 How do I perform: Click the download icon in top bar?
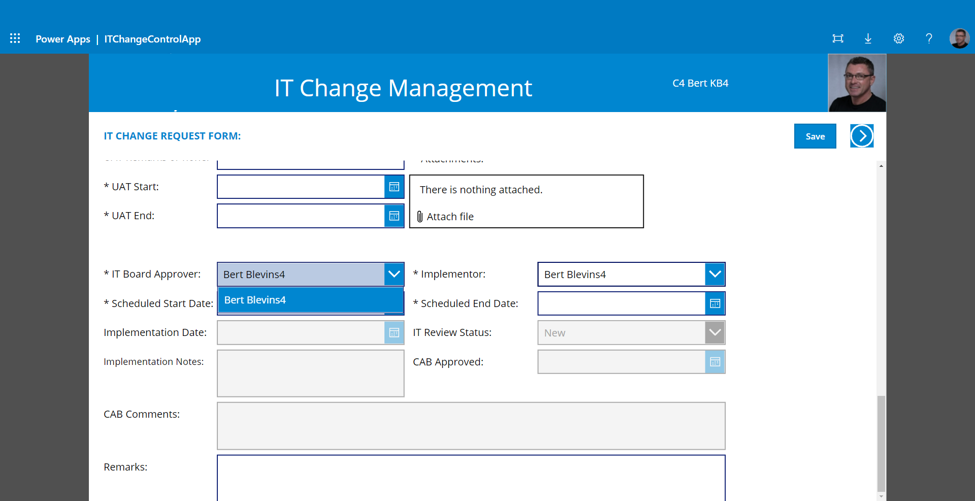(x=868, y=39)
